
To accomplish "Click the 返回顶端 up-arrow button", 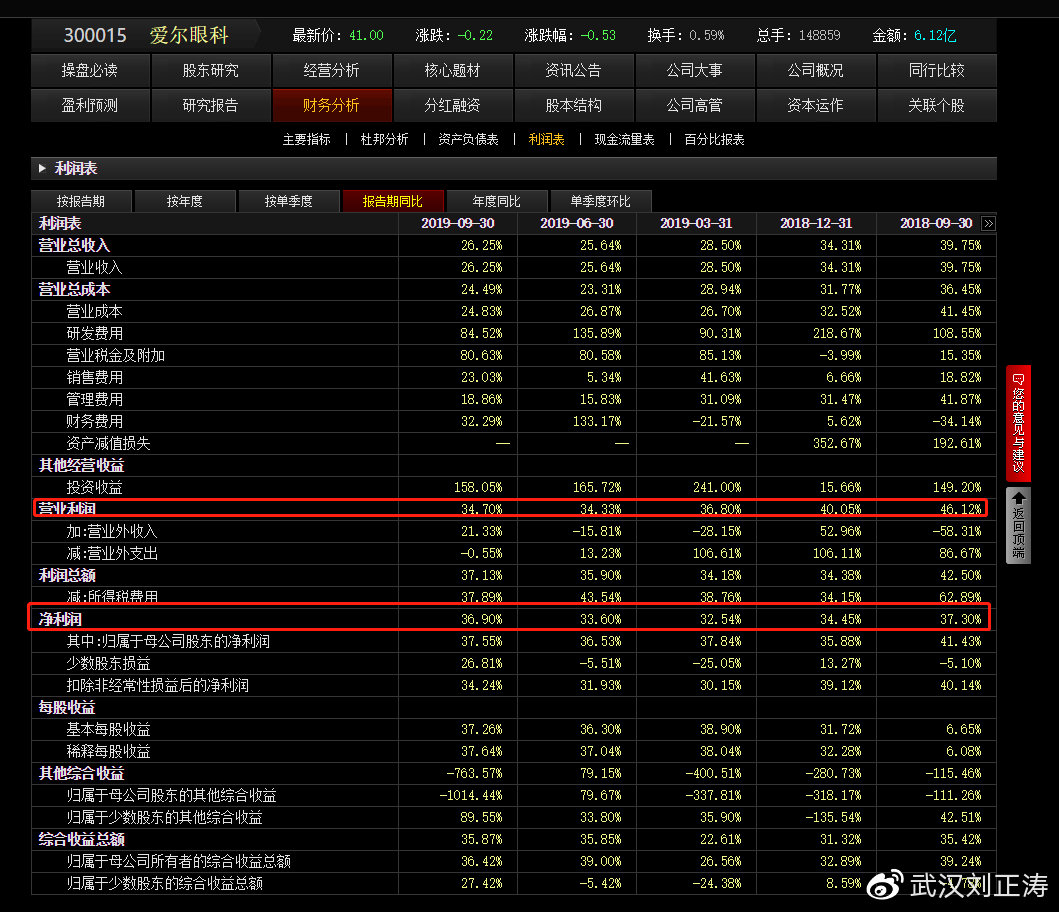I will [1018, 525].
